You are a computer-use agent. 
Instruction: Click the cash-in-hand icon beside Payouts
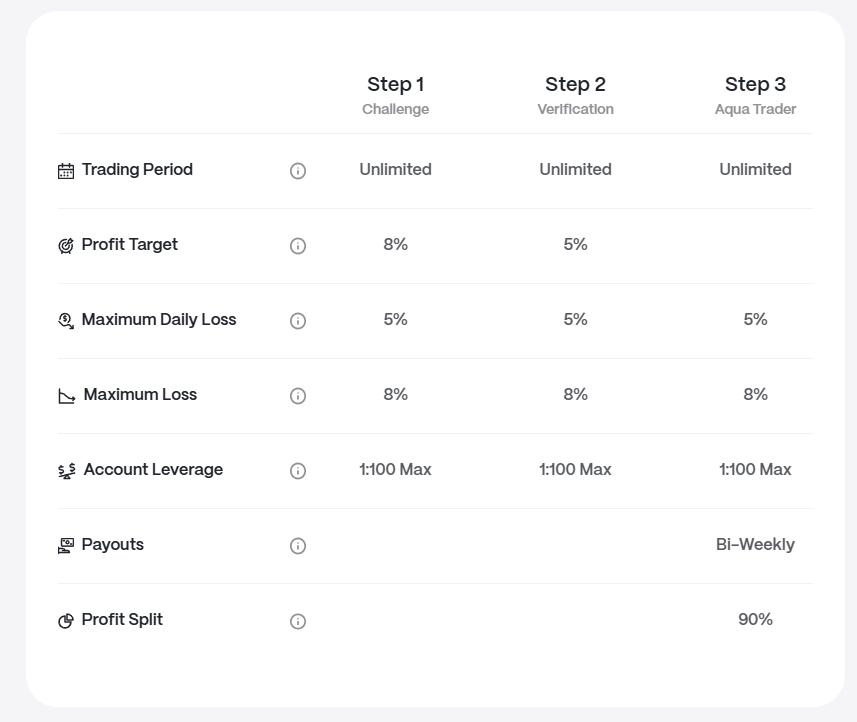click(66, 545)
